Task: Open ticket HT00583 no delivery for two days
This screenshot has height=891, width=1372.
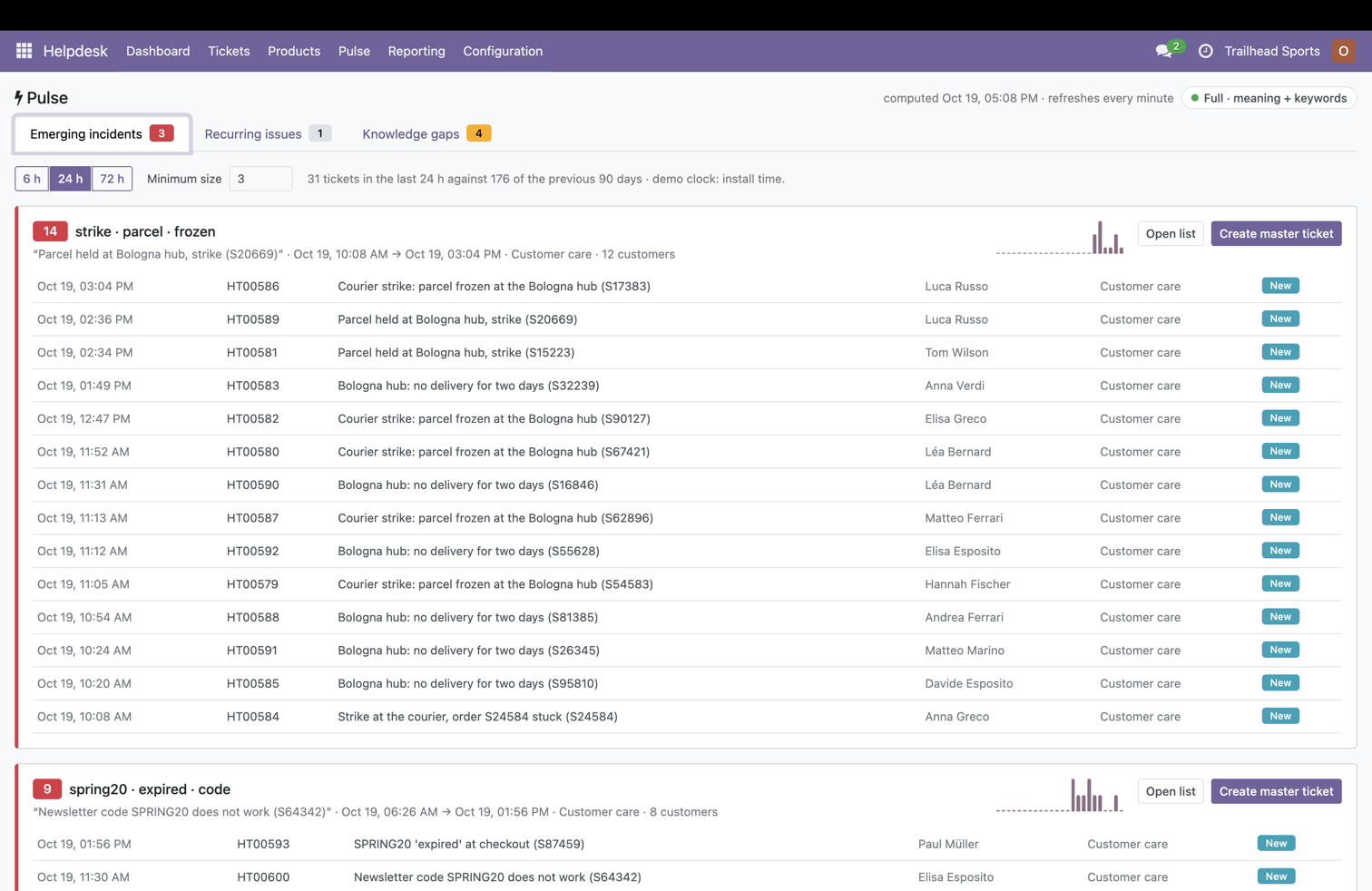Action: (x=687, y=386)
